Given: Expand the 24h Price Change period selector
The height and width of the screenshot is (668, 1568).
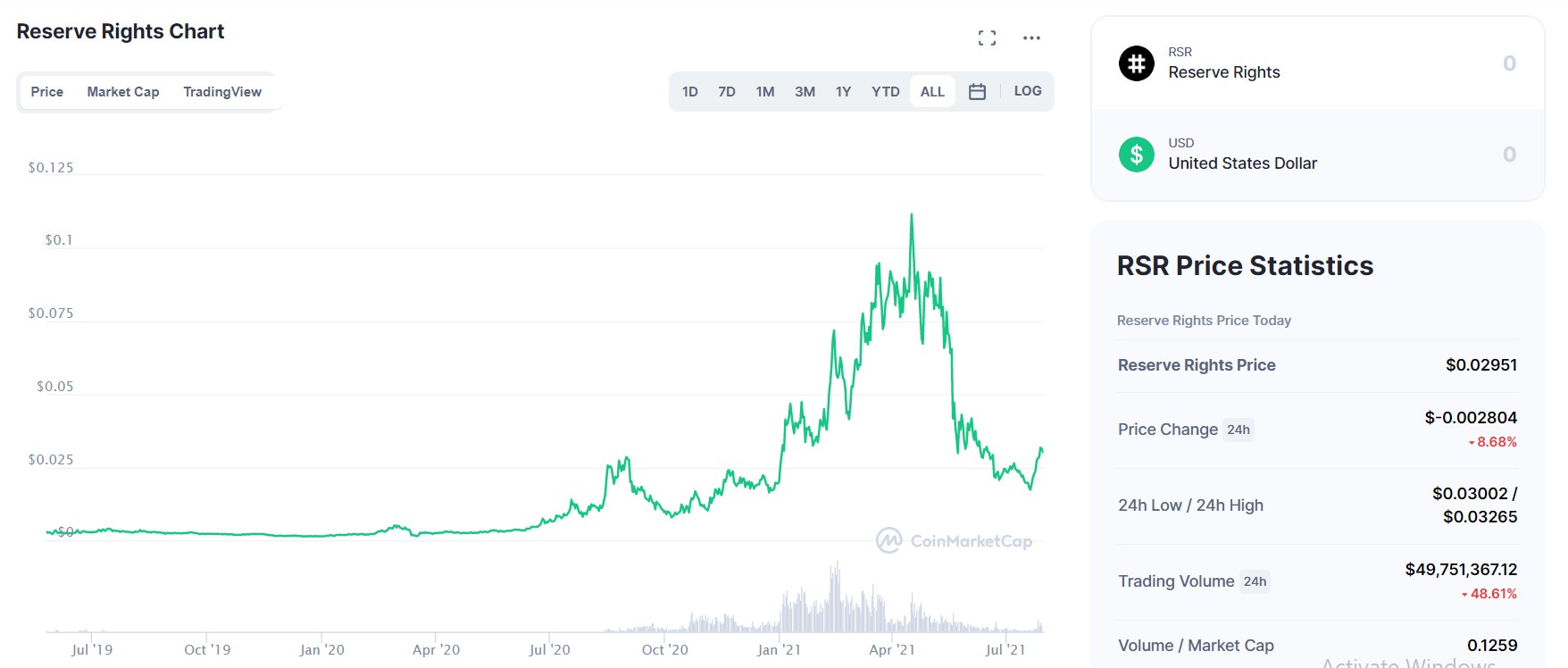Looking at the screenshot, I should tap(1239, 430).
